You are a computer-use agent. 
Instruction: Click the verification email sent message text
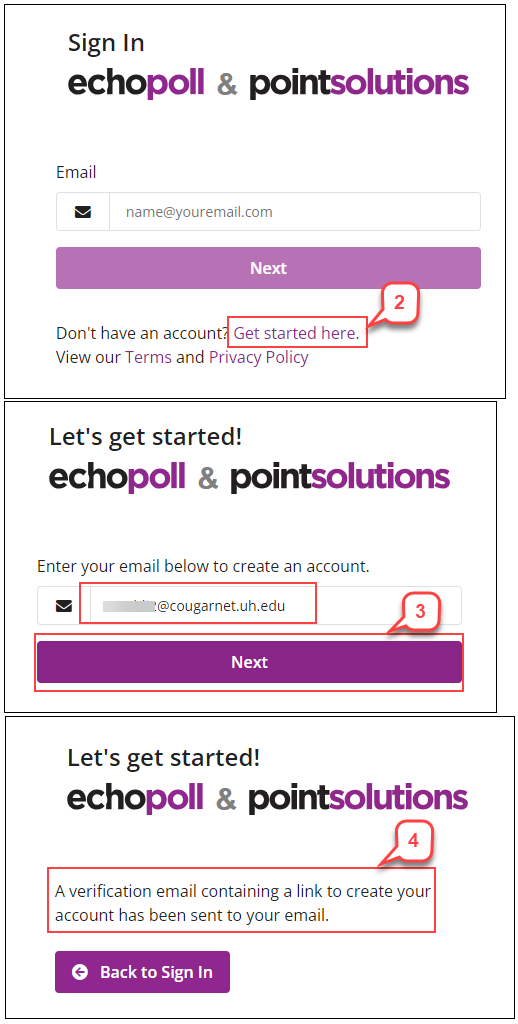(x=242, y=903)
